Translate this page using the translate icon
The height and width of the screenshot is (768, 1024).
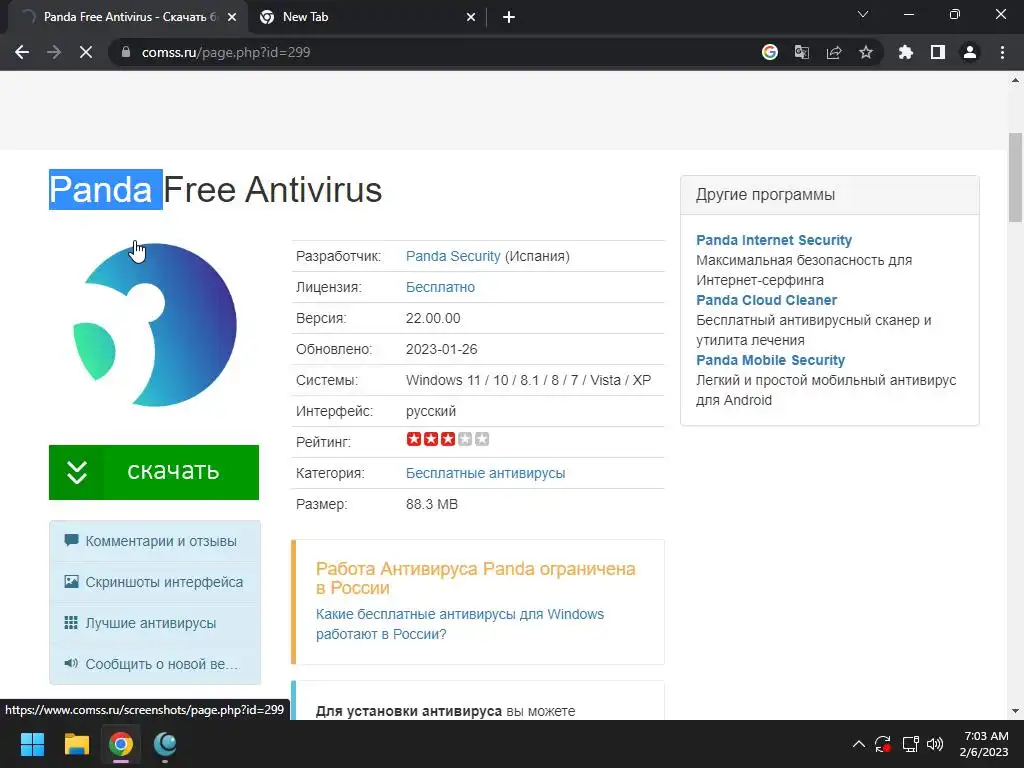802,52
